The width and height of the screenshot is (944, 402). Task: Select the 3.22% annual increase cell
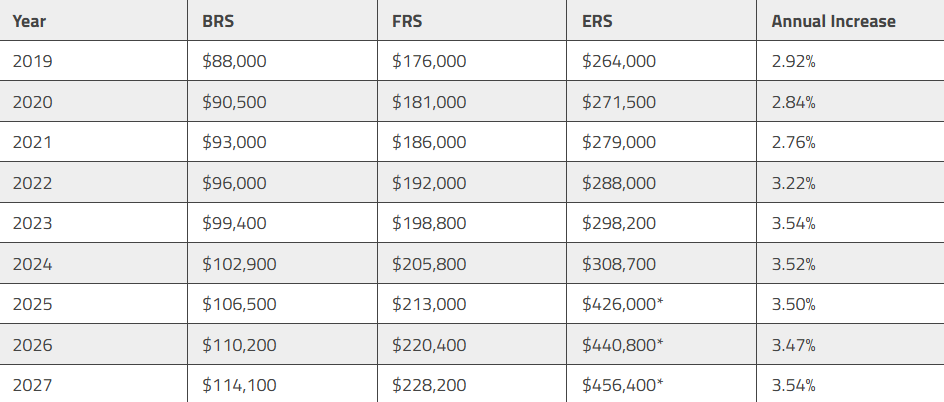pyautogui.click(x=850, y=182)
